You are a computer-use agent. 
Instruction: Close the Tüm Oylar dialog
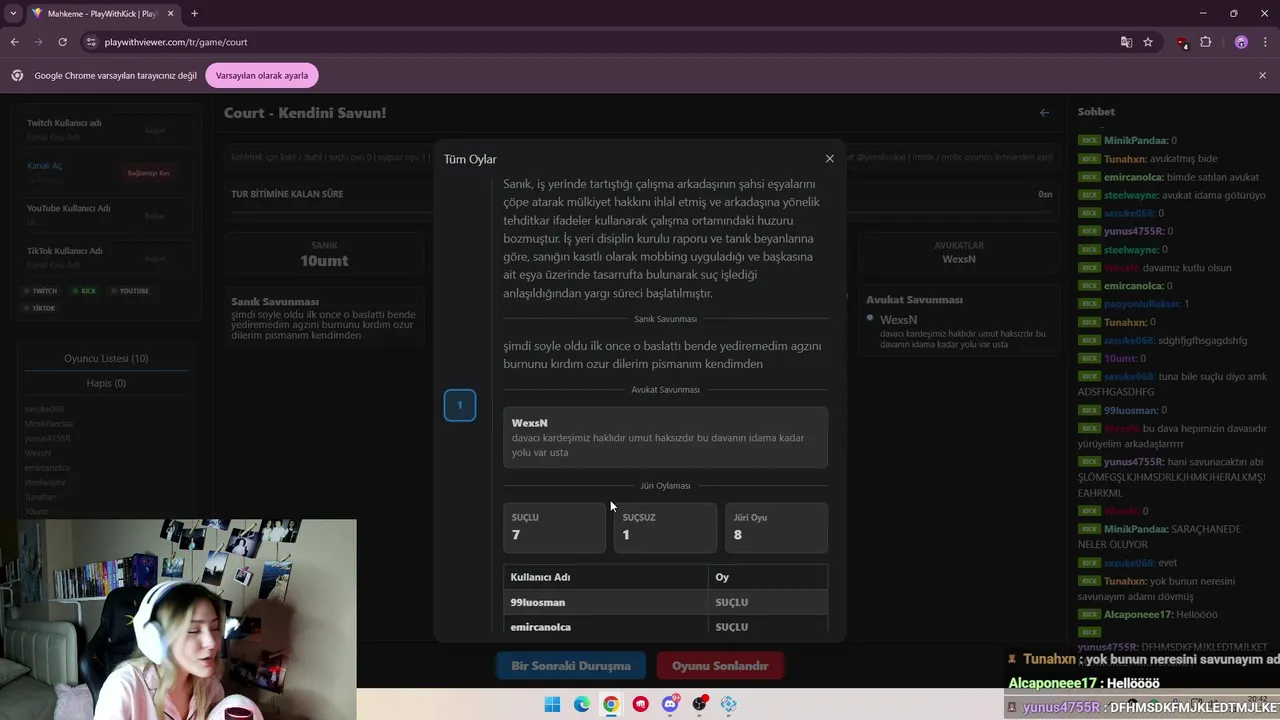click(x=829, y=159)
